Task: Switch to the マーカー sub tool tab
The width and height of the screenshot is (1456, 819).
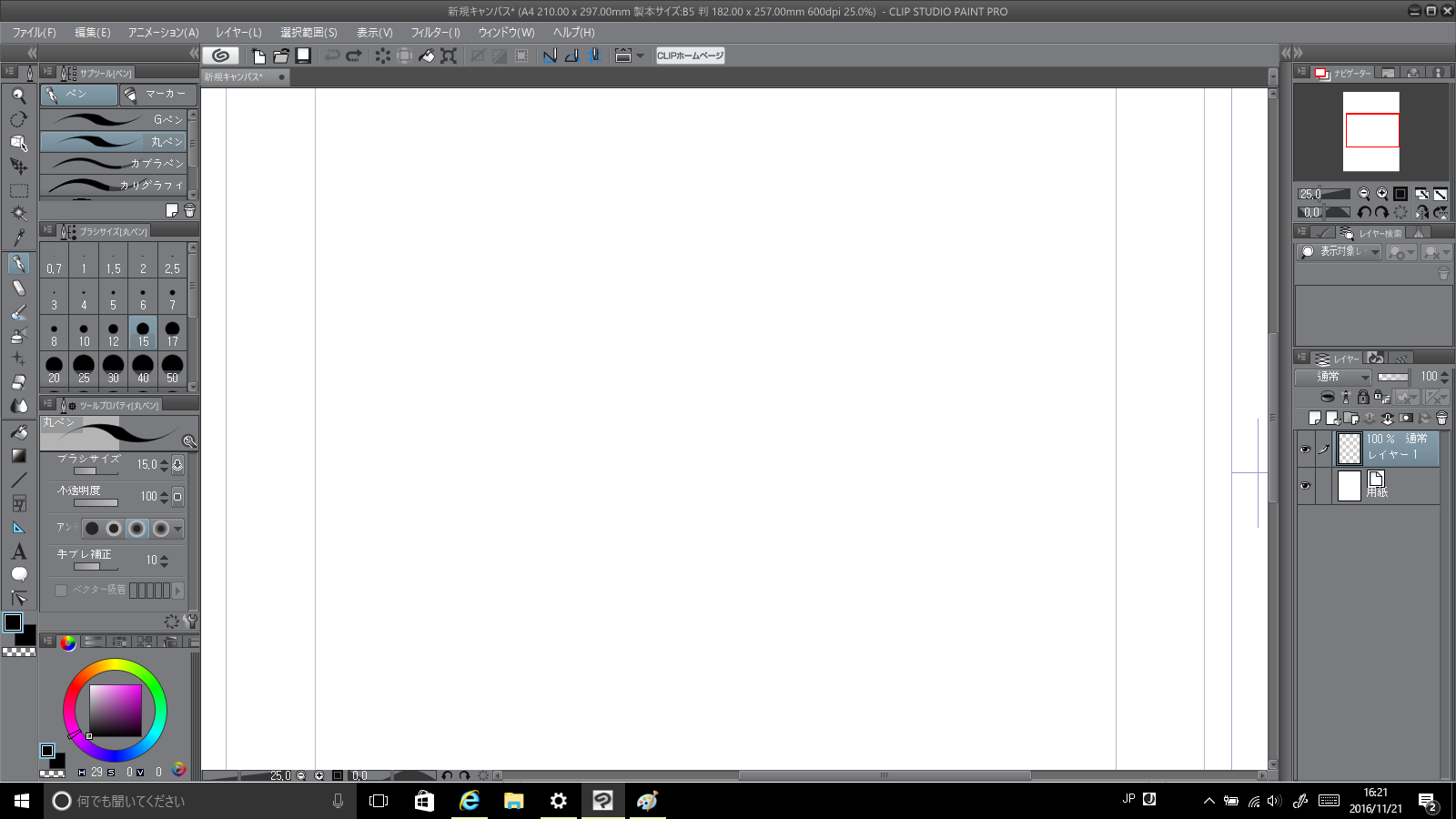Action: [x=157, y=95]
